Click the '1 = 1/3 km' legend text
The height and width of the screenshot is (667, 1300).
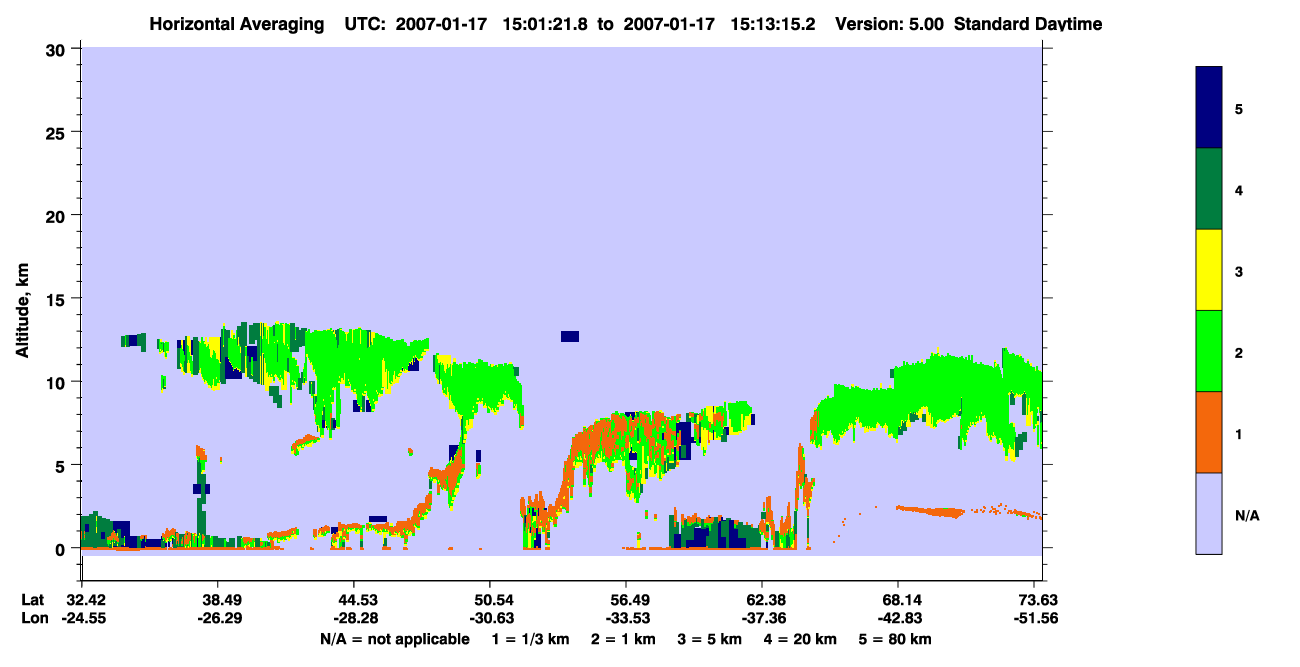(530, 639)
